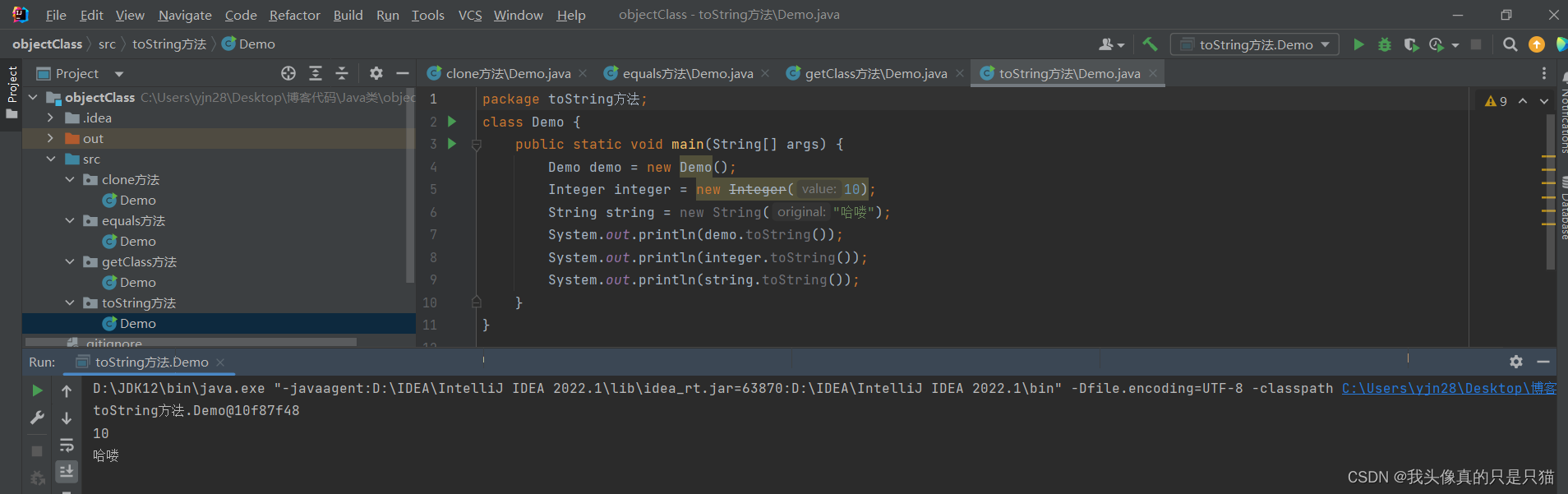Start debugging with the bug icon
Image resolution: width=1568 pixels, height=494 pixels.
pos(1385,44)
